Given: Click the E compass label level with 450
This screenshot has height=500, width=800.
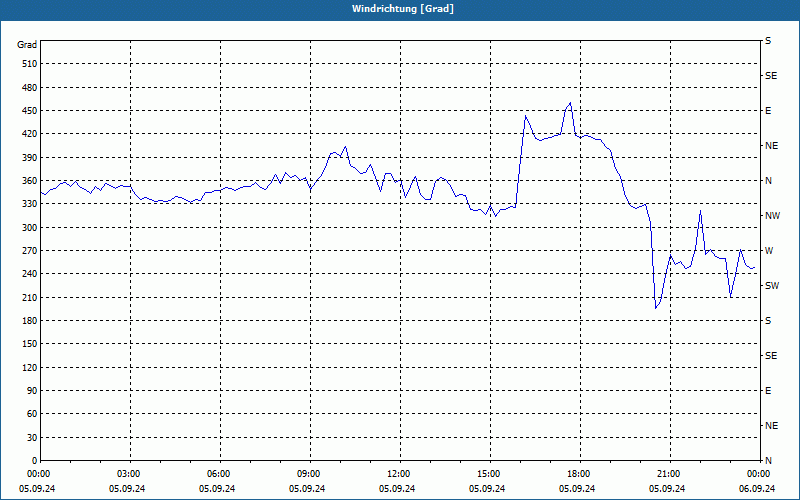Looking at the screenshot, I should (x=768, y=111).
